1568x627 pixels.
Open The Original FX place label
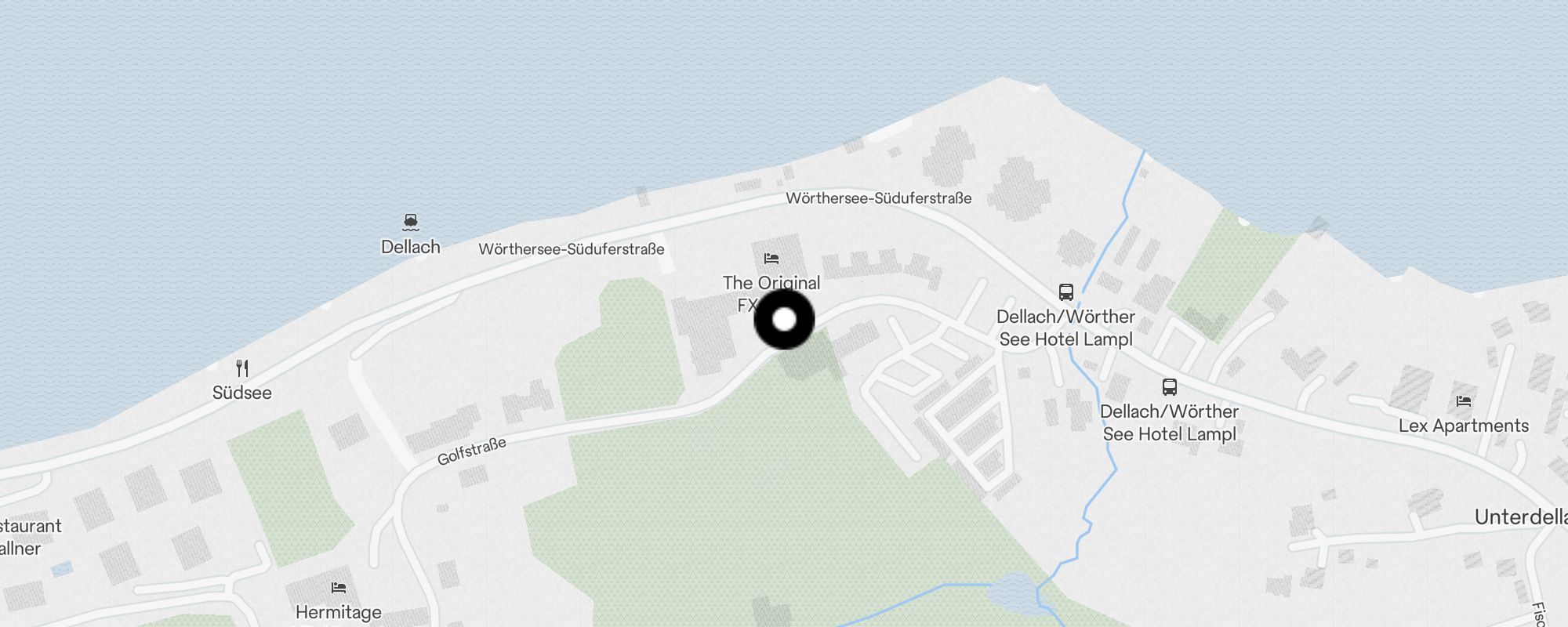tap(771, 293)
